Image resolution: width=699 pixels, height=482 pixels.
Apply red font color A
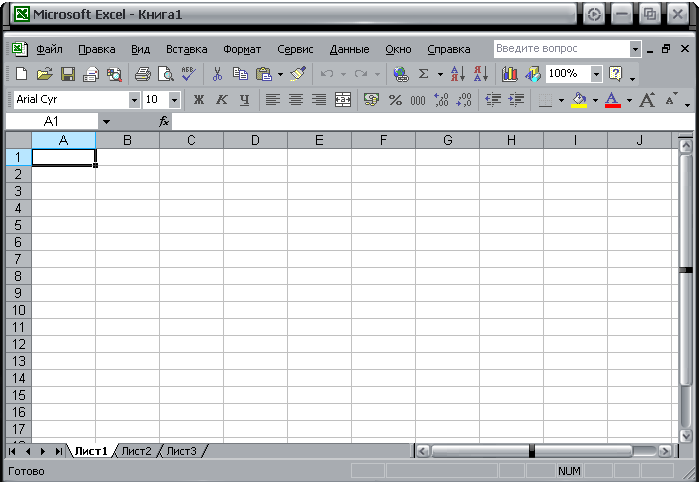(x=613, y=100)
